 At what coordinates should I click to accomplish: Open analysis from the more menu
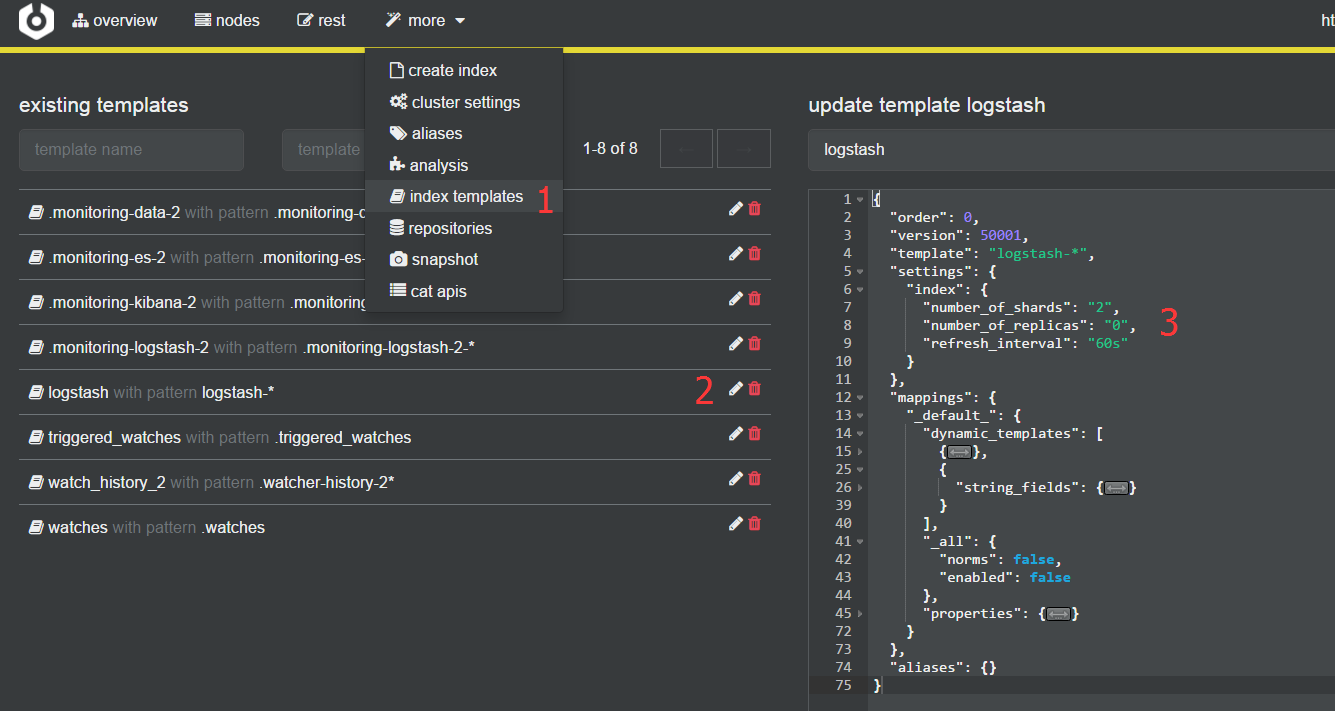point(464,165)
